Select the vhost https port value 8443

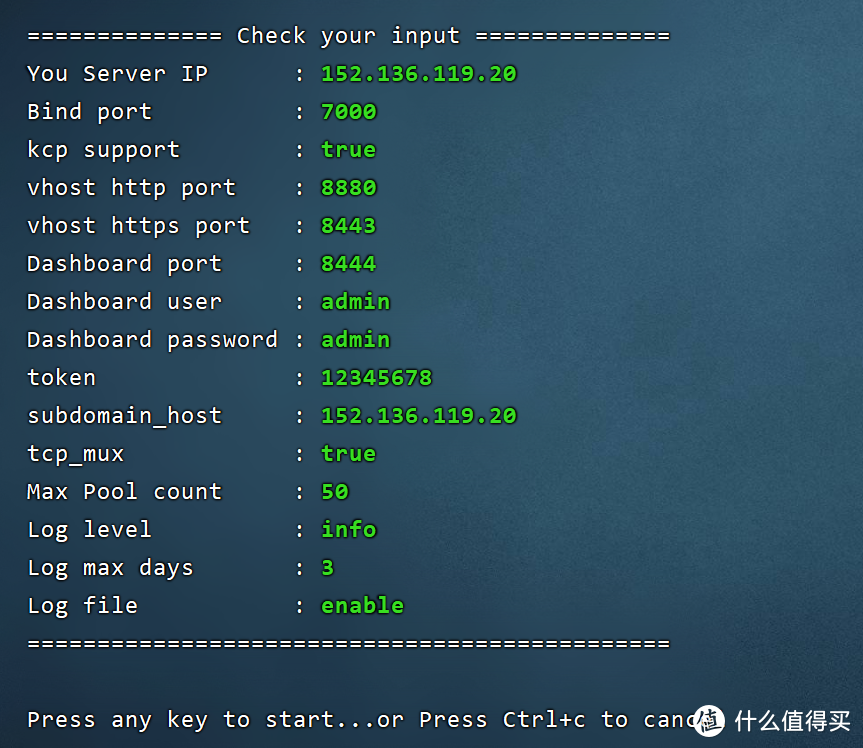[x=348, y=226]
